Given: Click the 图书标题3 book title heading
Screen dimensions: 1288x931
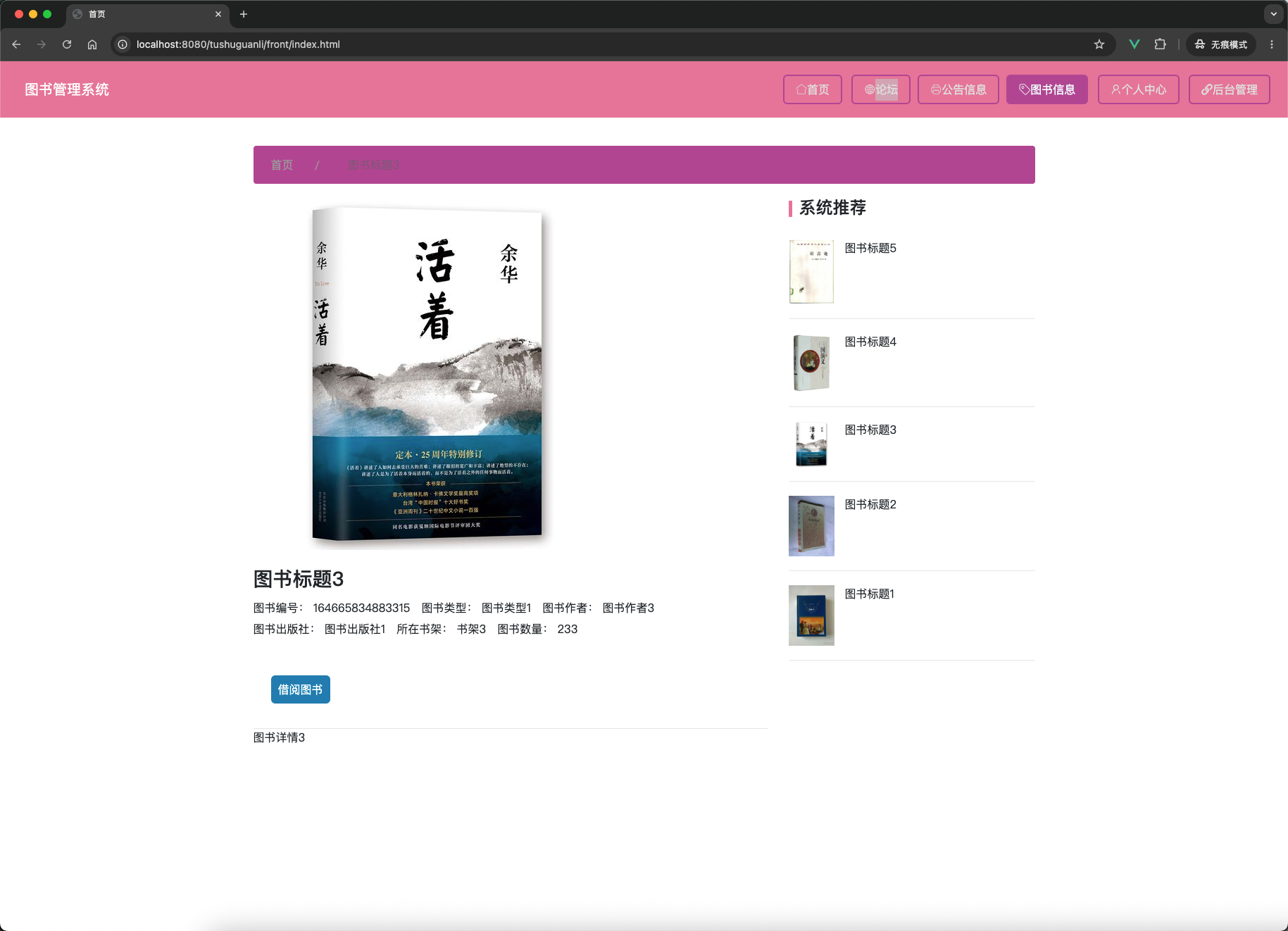Looking at the screenshot, I should (x=299, y=579).
